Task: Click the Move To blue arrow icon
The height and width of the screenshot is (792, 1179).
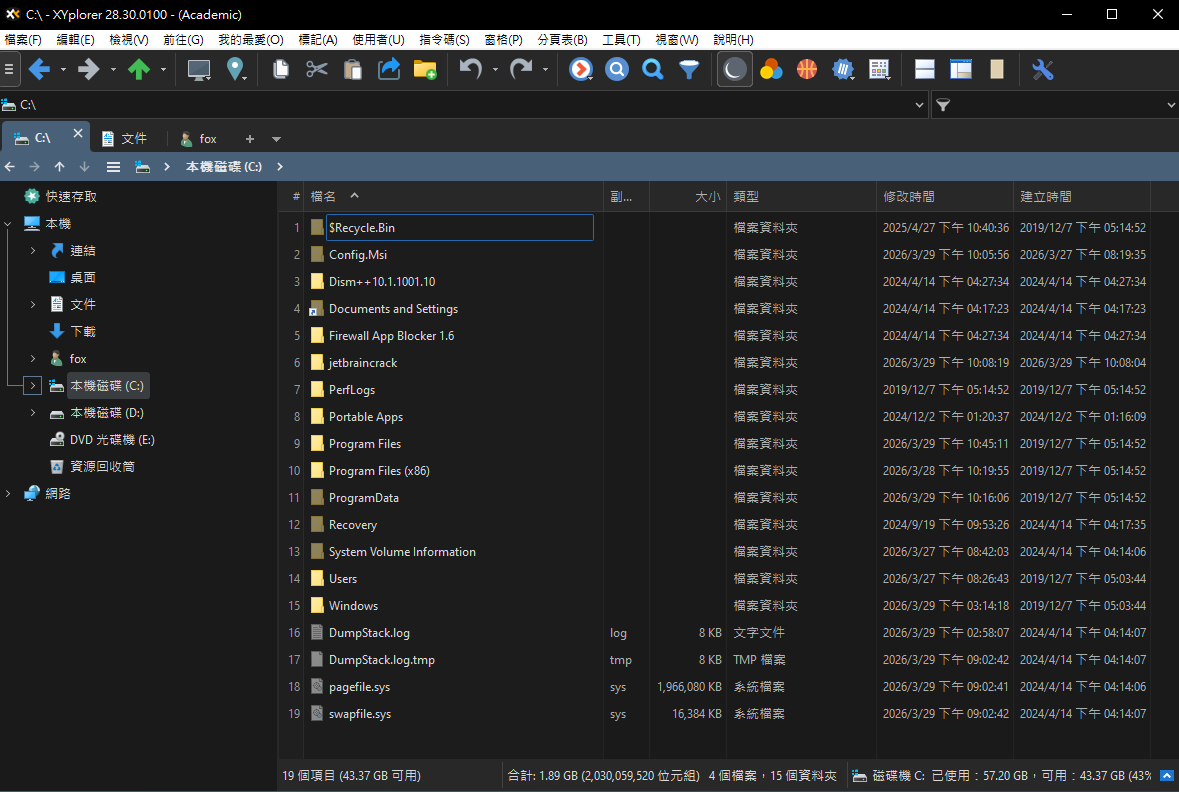Action: tap(389, 70)
